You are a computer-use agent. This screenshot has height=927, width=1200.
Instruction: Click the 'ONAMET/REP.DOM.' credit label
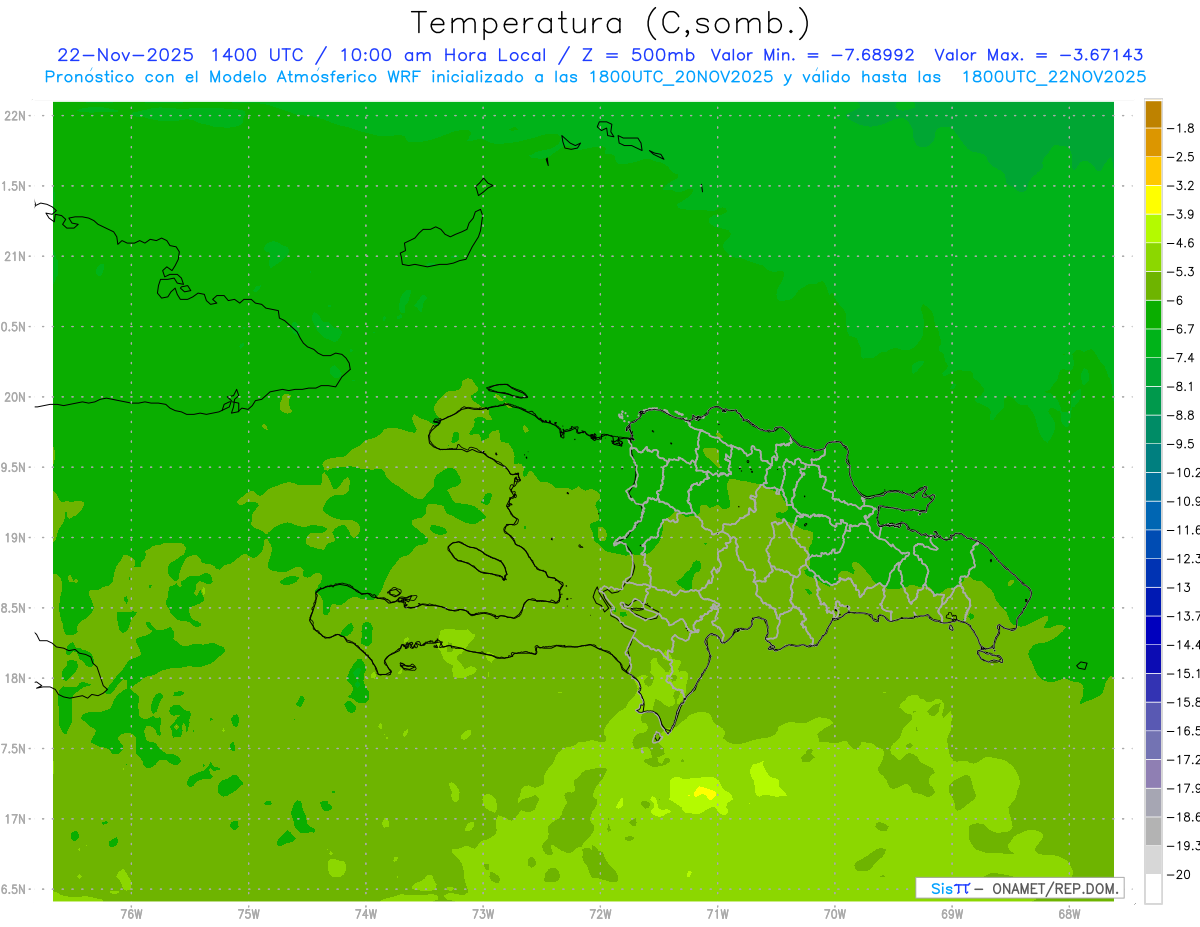(x=1056, y=888)
